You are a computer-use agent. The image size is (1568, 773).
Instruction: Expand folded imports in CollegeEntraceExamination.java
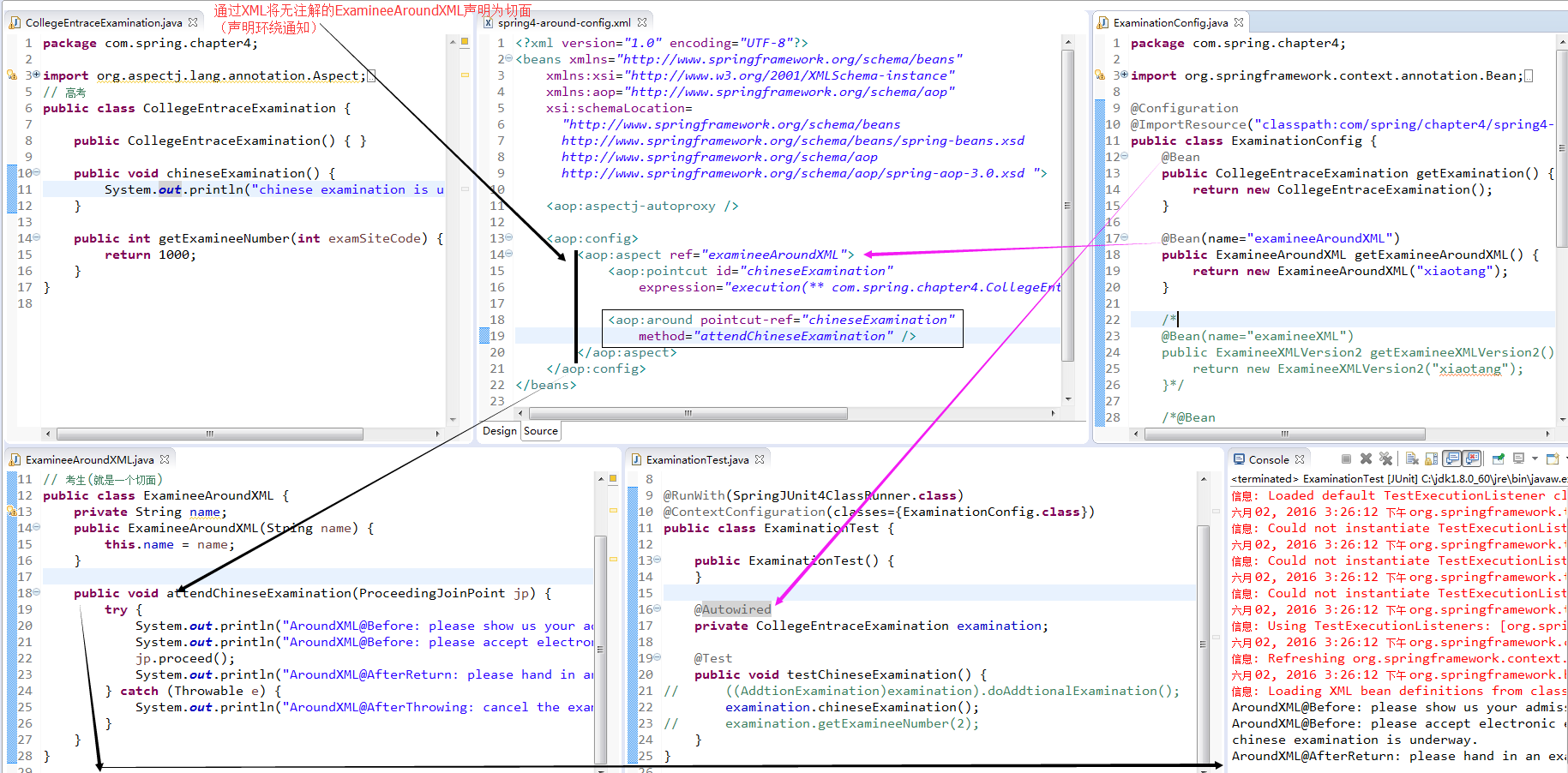point(37,75)
